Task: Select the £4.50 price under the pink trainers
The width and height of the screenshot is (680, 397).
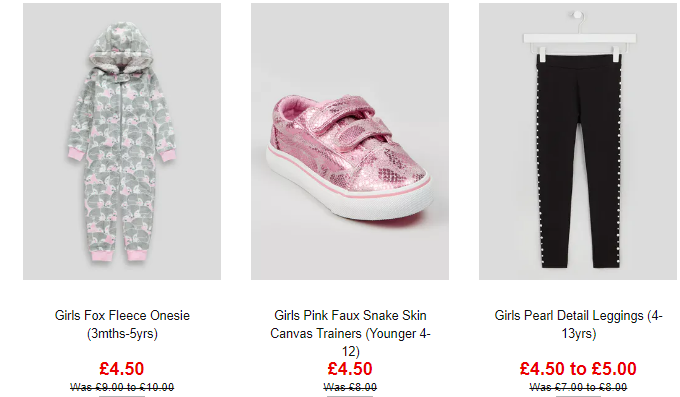Action: (x=350, y=369)
